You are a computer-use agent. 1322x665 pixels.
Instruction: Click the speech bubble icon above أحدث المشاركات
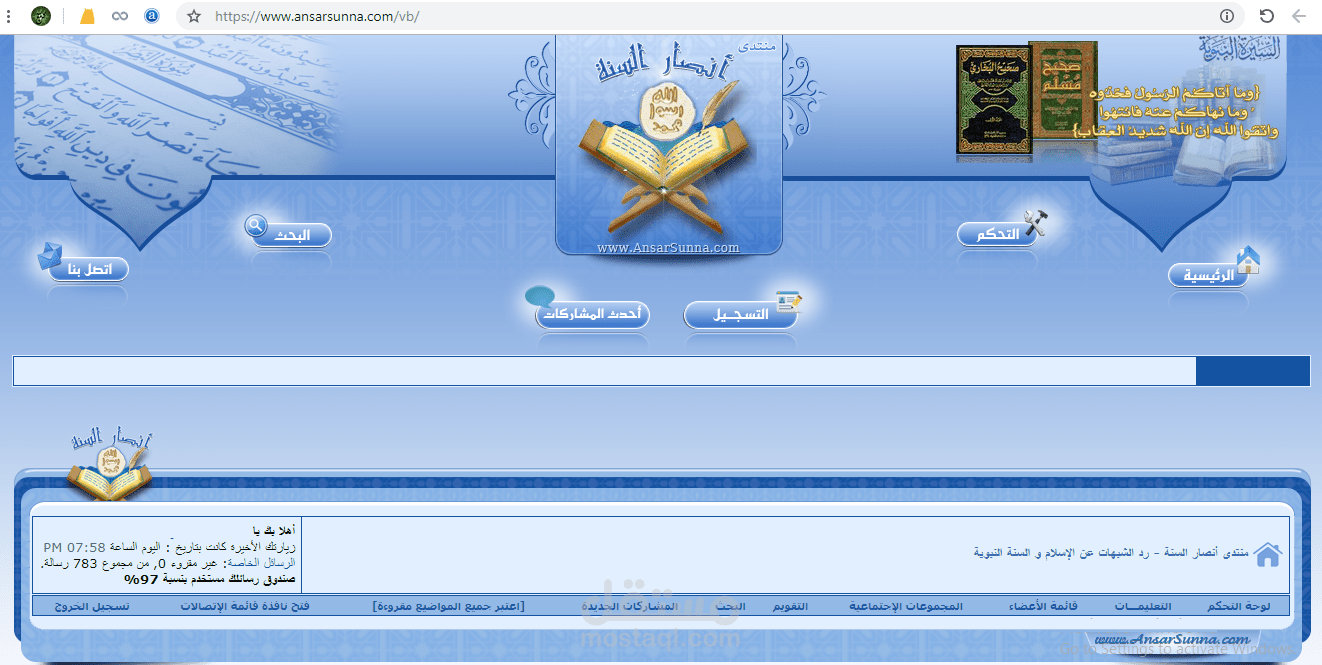point(540,297)
